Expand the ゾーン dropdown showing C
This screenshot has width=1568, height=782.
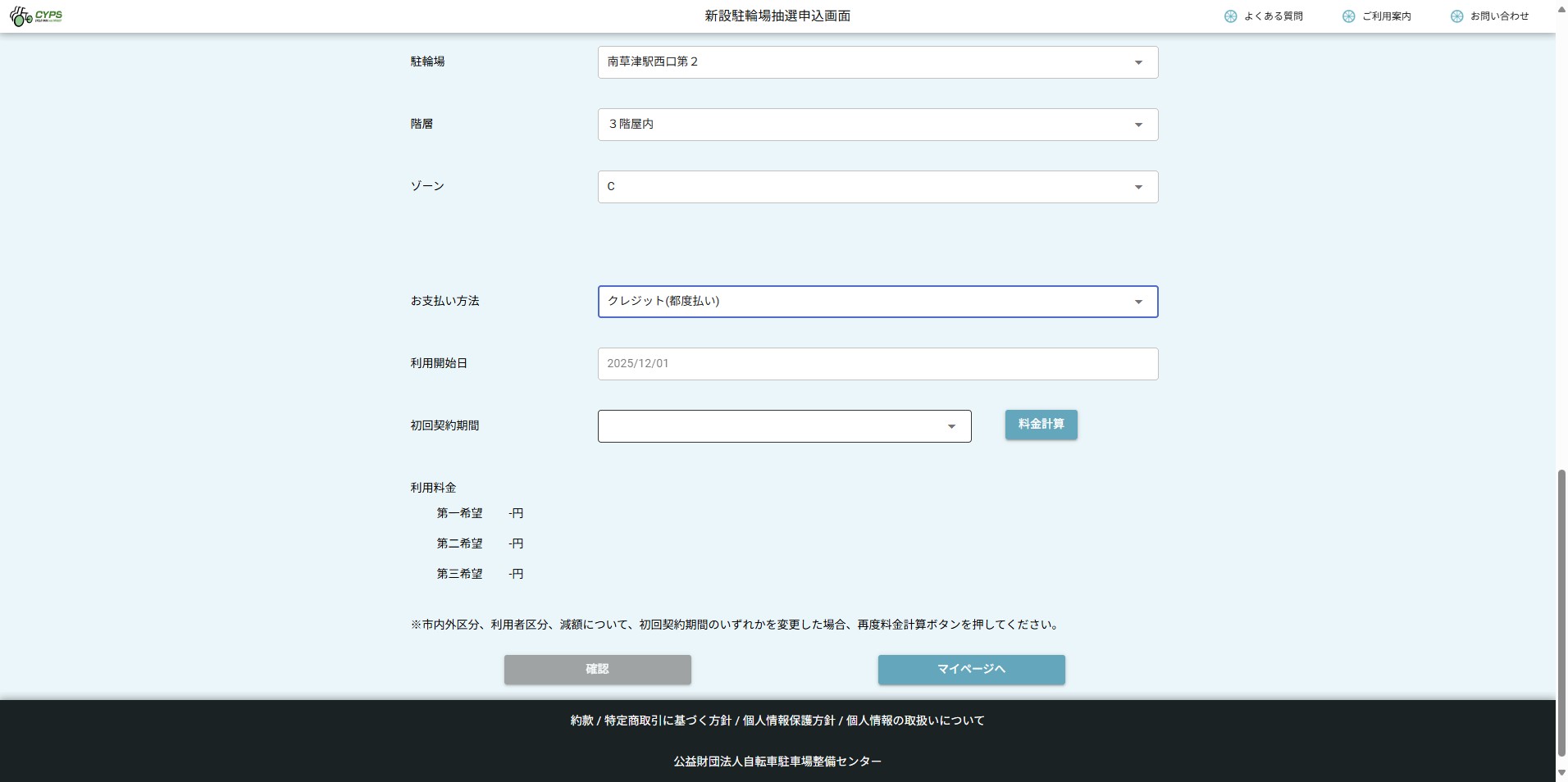click(x=877, y=187)
